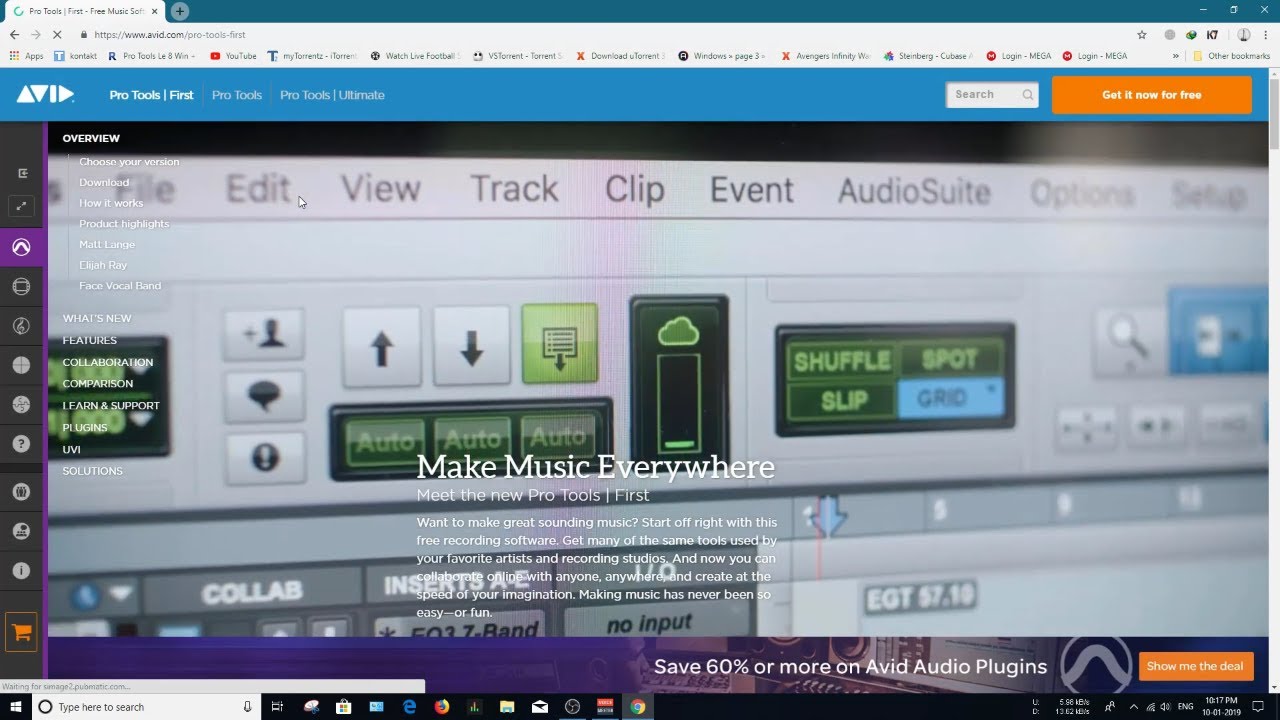Open the waveform circle sidebar icon
The image size is (1280, 720).
(22, 404)
